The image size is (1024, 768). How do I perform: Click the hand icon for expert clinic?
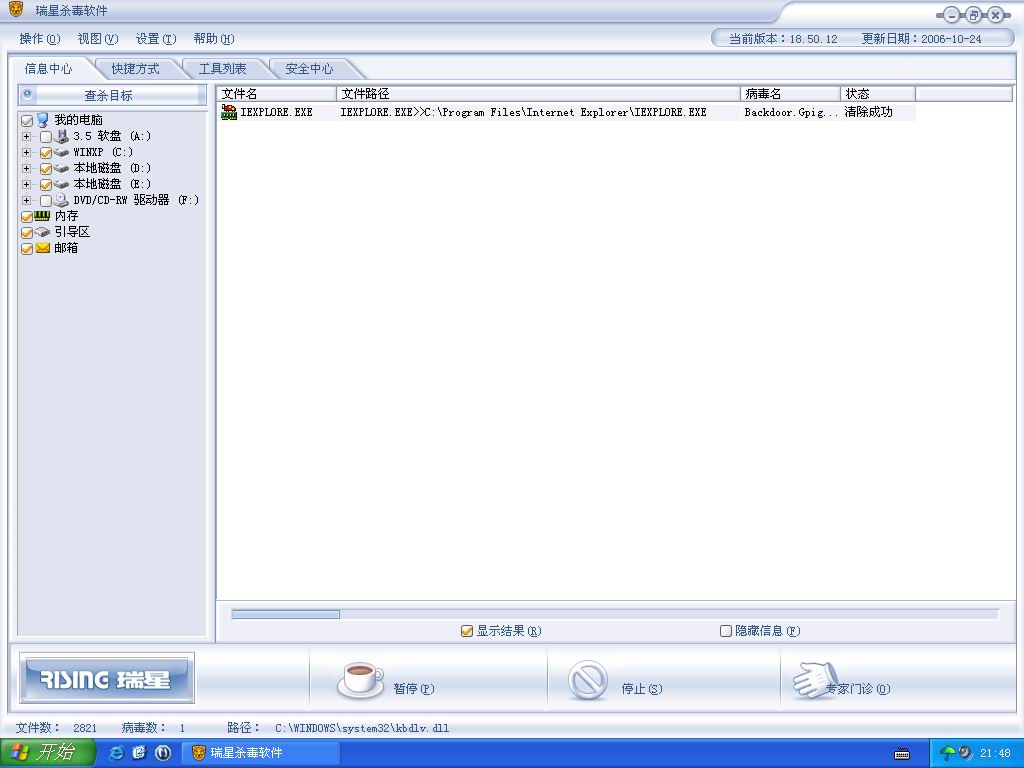[x=814, y=680]
